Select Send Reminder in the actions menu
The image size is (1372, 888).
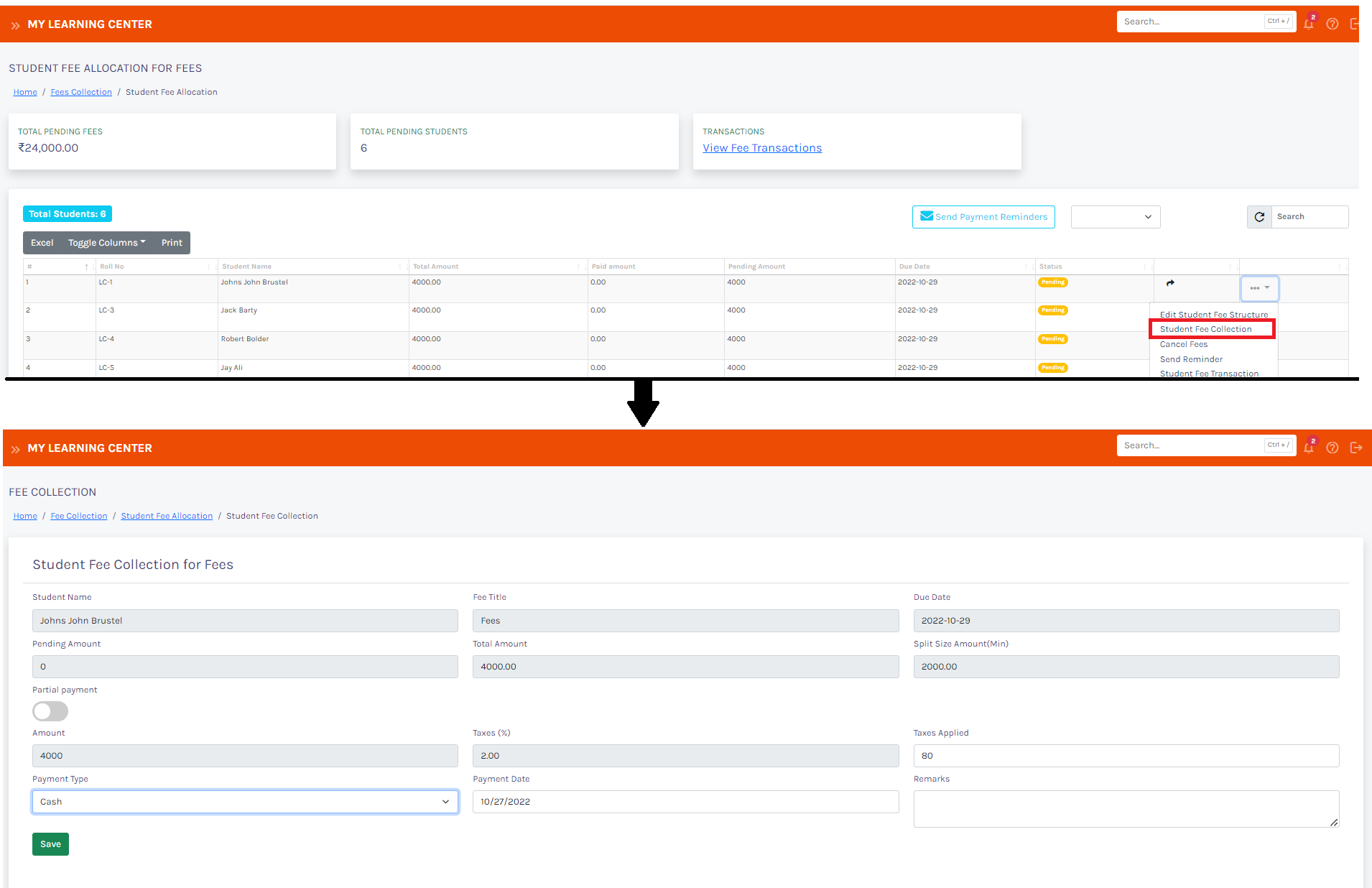tap(1191, 359)
